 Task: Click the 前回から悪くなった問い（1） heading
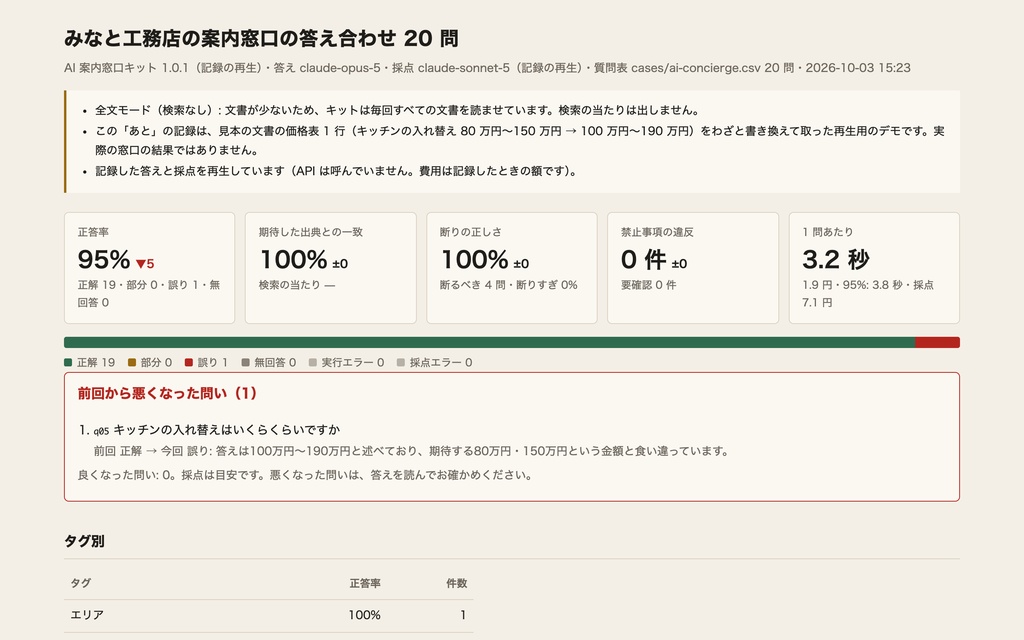point(168,393)
